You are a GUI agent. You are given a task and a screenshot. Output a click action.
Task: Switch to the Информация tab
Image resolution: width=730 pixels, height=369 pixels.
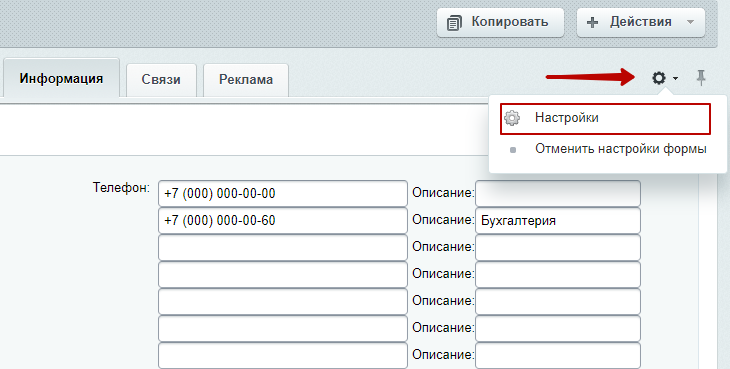[61, 78]
